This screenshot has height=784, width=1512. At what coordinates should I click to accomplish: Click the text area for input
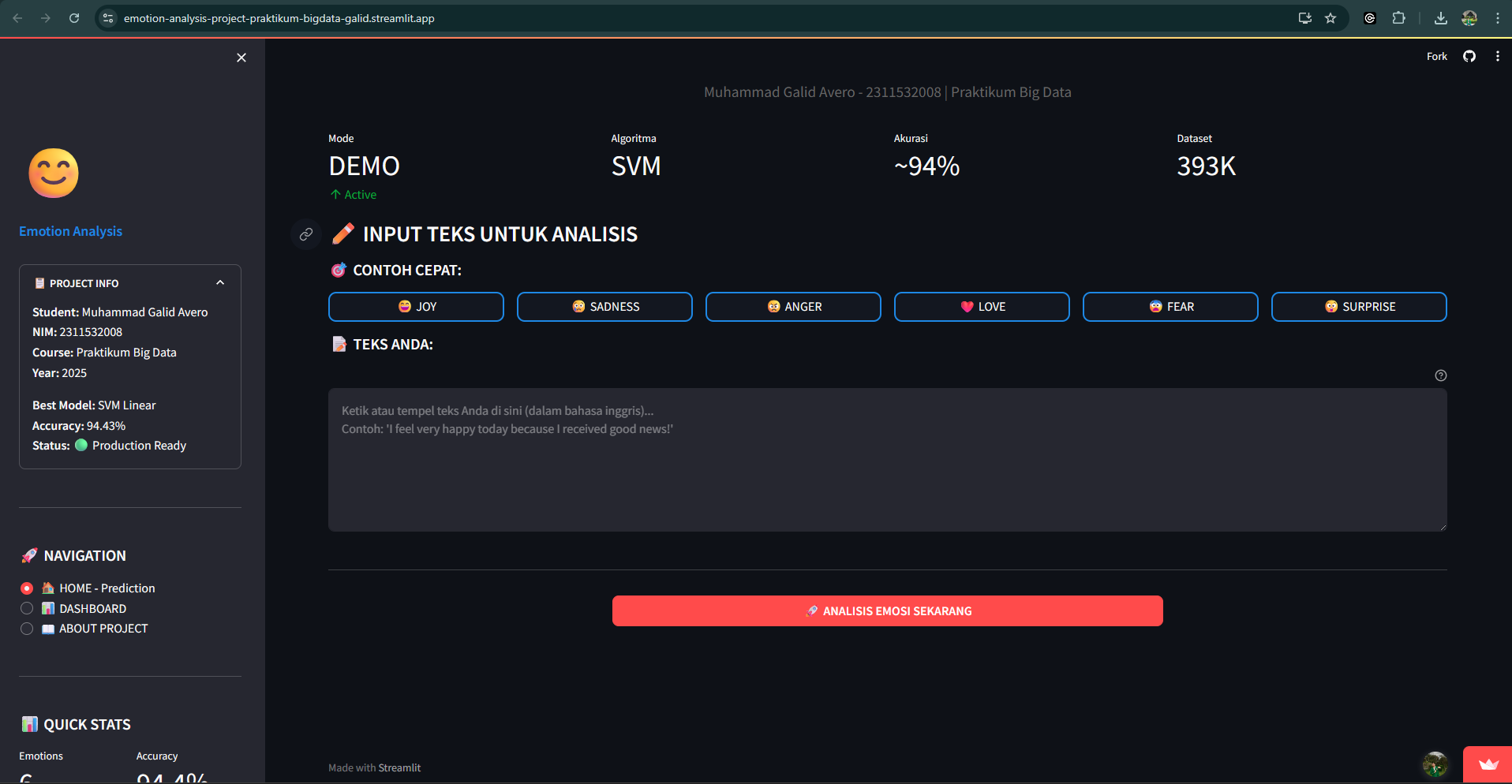[x=888, y=460]
